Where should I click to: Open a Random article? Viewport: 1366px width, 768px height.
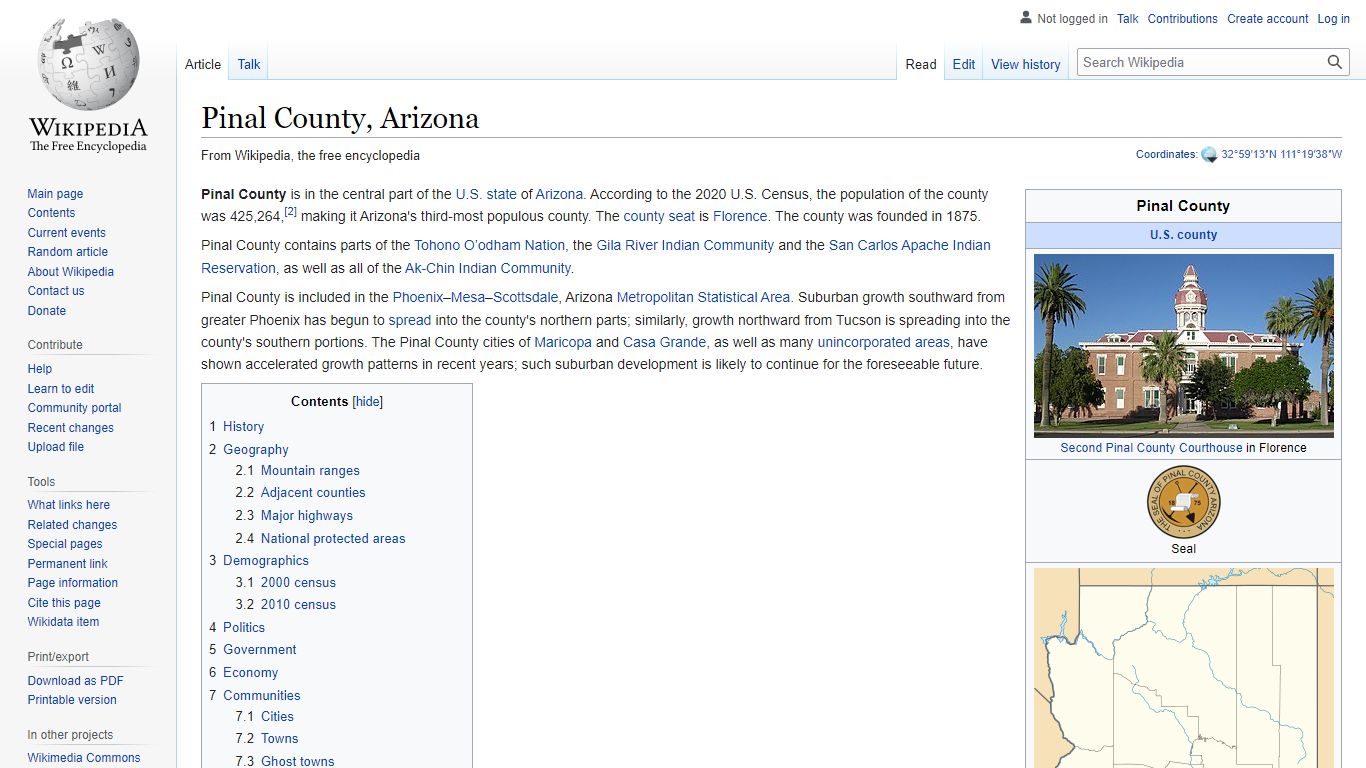click(x=67, y=252)
